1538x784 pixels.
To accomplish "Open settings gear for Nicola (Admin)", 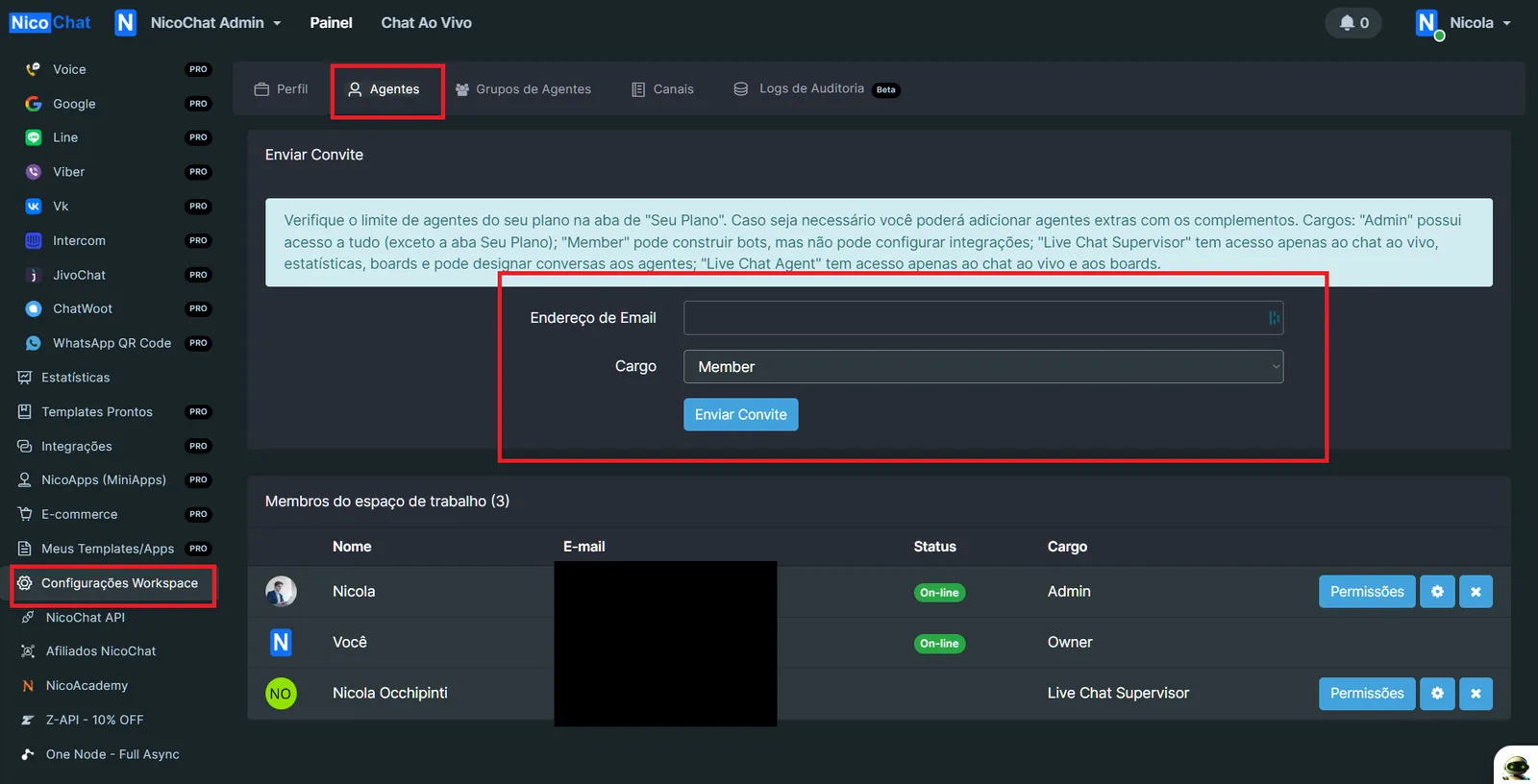I will (x=1437, y=592).
